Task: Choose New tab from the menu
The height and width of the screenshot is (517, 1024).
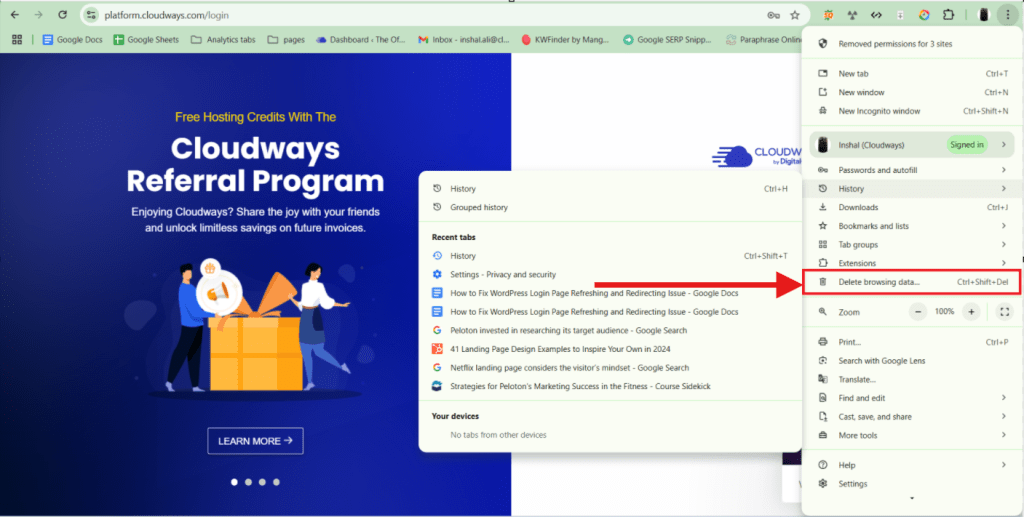Action: 912,74
